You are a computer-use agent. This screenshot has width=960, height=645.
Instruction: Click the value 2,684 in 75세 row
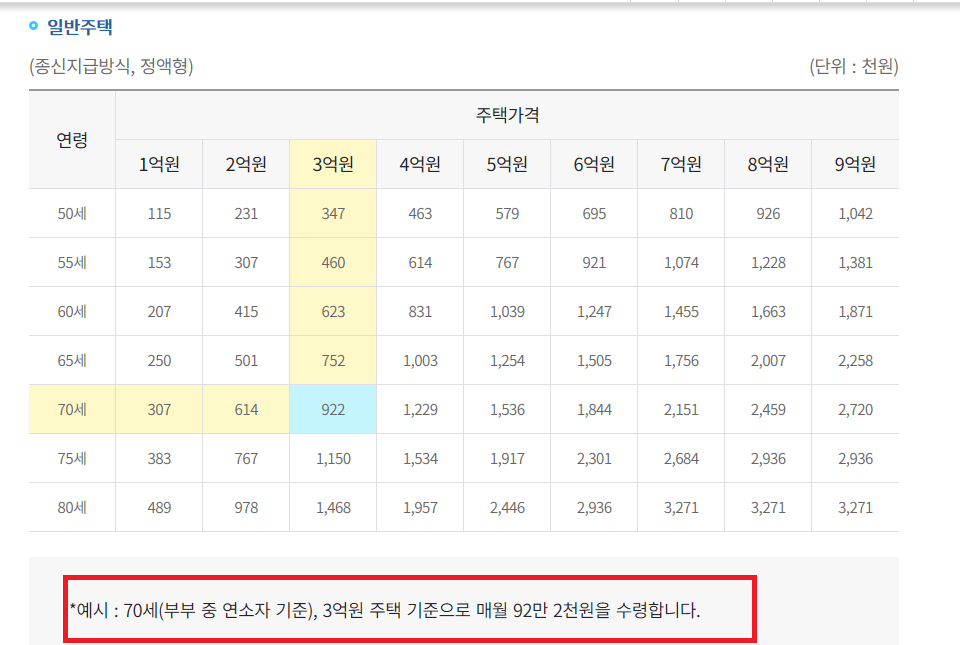[681, 458]
